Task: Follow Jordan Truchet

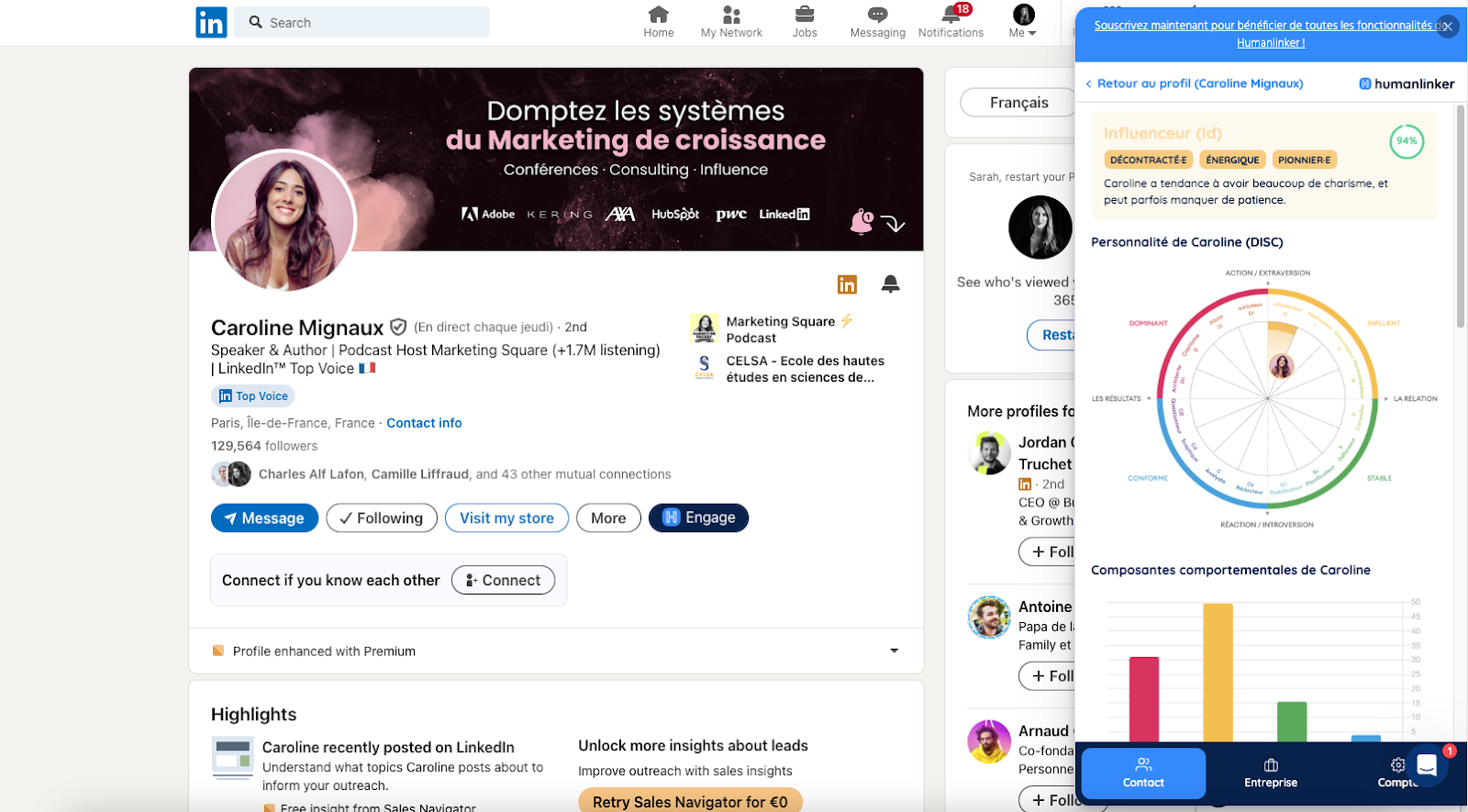Action: 1048,551
